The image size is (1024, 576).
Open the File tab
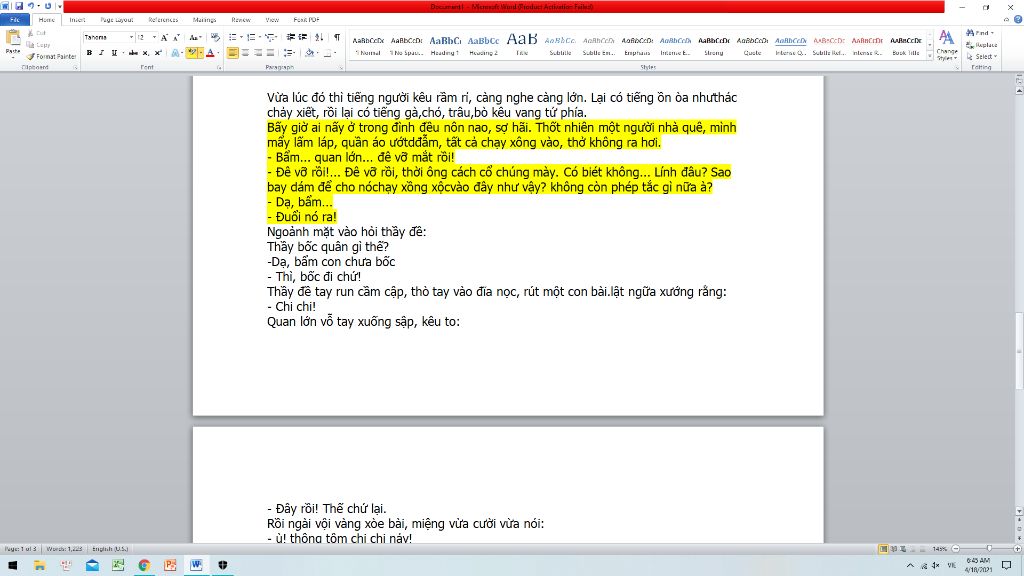14,20
